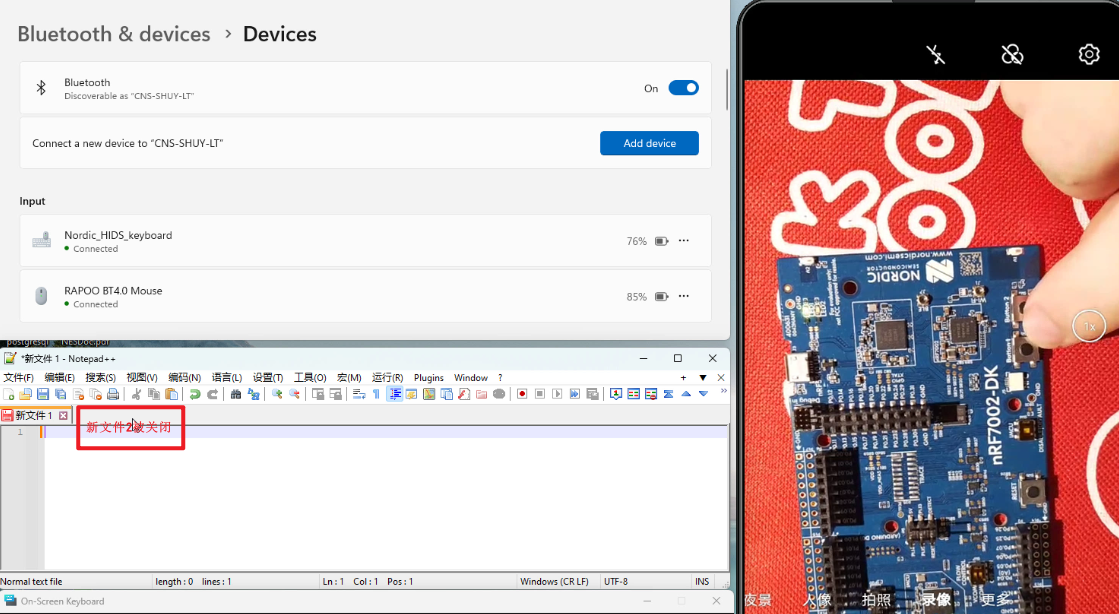The width and height of the screenshot is (1119, 614).
Task: Switch camera to 人像 portrait mode
Action: [x=817, y=600]
